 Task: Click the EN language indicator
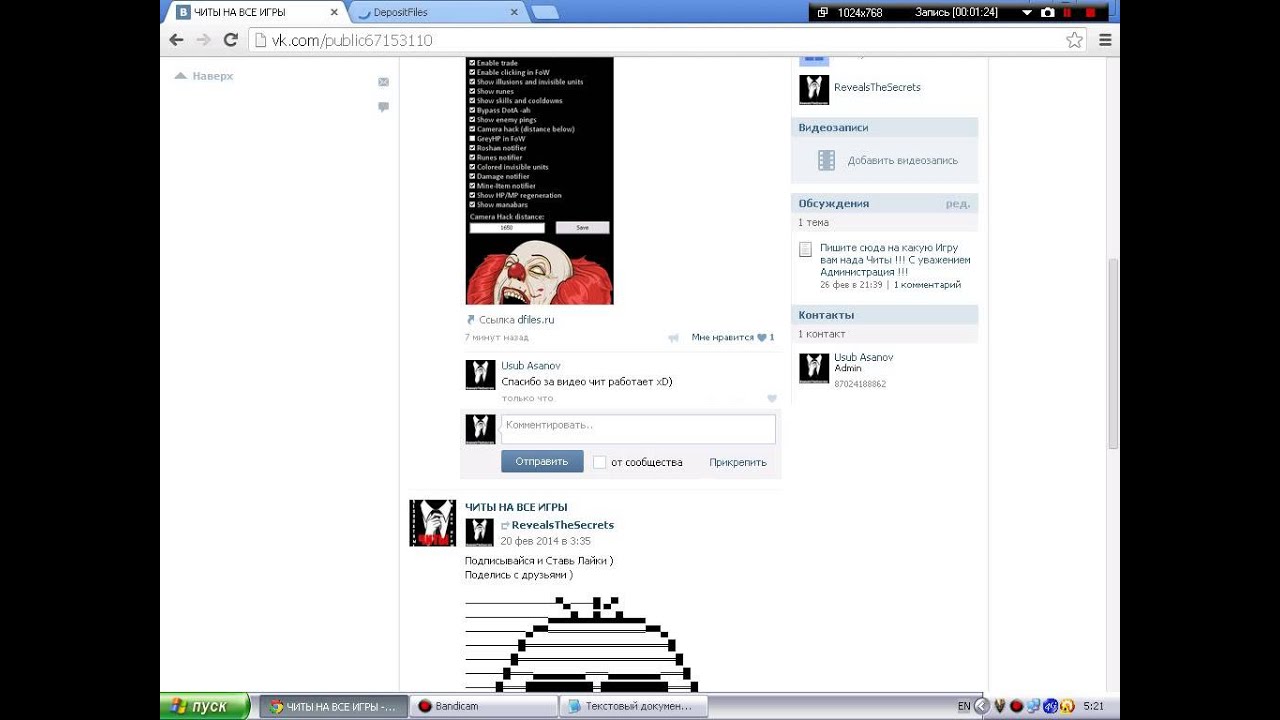tap(964, 706)
